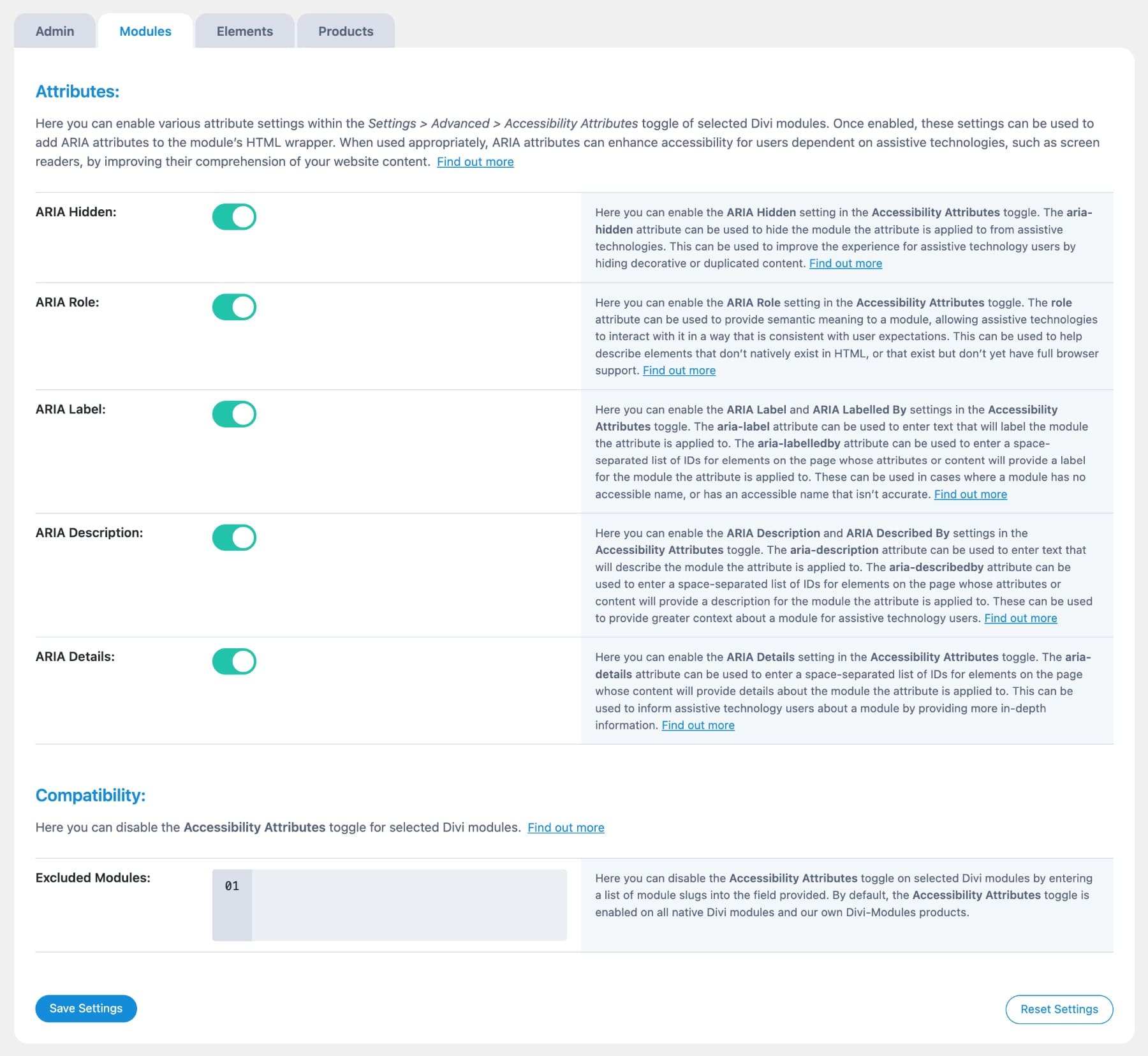1148x1056 pixels.
Task: Disable the ARIA Hidden toggle
Action: [234, 216]
